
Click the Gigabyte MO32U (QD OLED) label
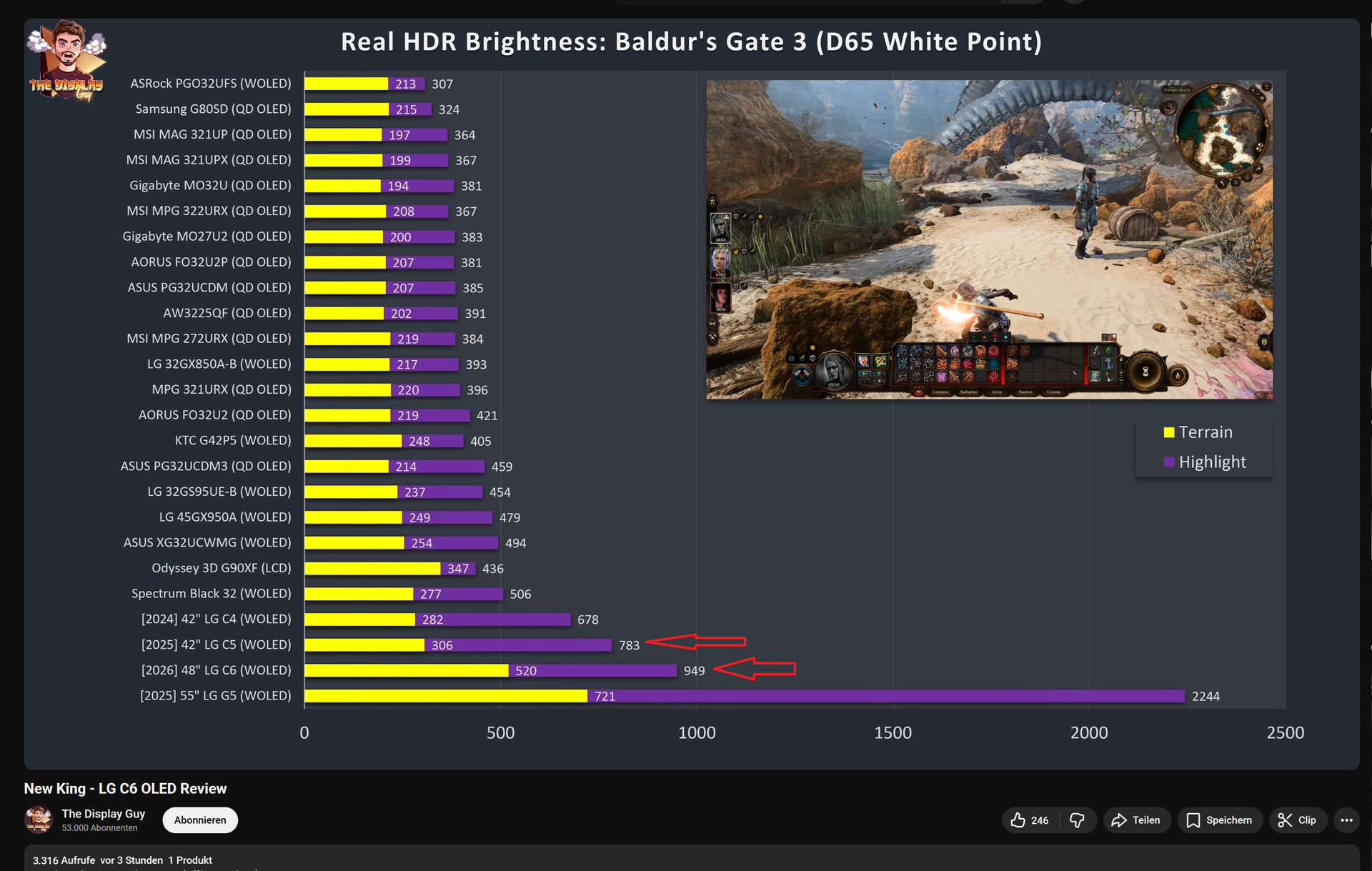tap(210, 186)
